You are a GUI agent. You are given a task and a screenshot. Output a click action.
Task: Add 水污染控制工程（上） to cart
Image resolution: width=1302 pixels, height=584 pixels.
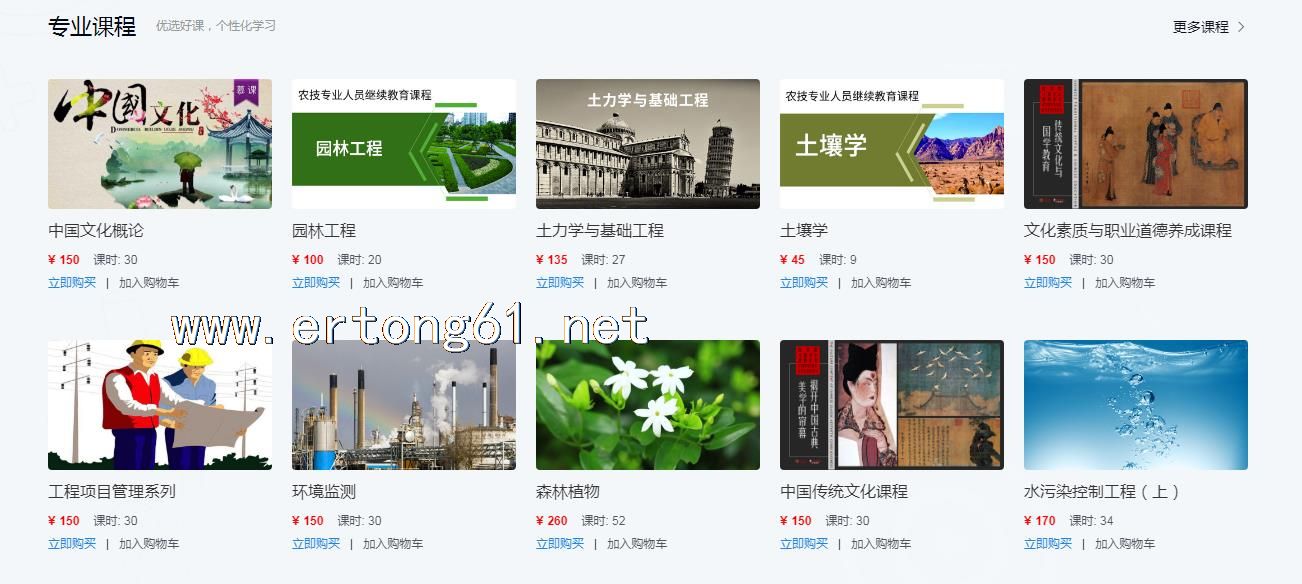pyautogui.click(x=1125, y=544)
